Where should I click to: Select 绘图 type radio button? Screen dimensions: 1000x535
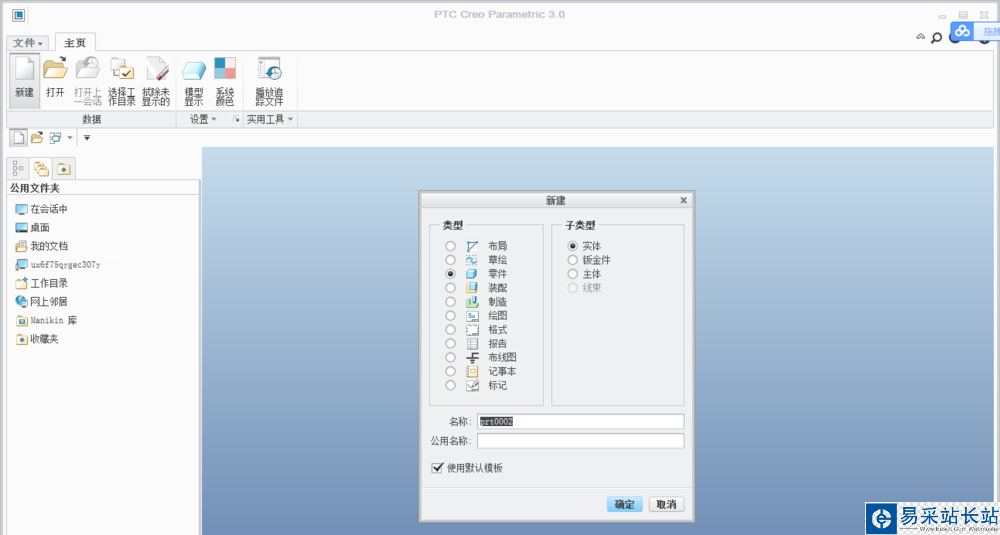point(450,316)
